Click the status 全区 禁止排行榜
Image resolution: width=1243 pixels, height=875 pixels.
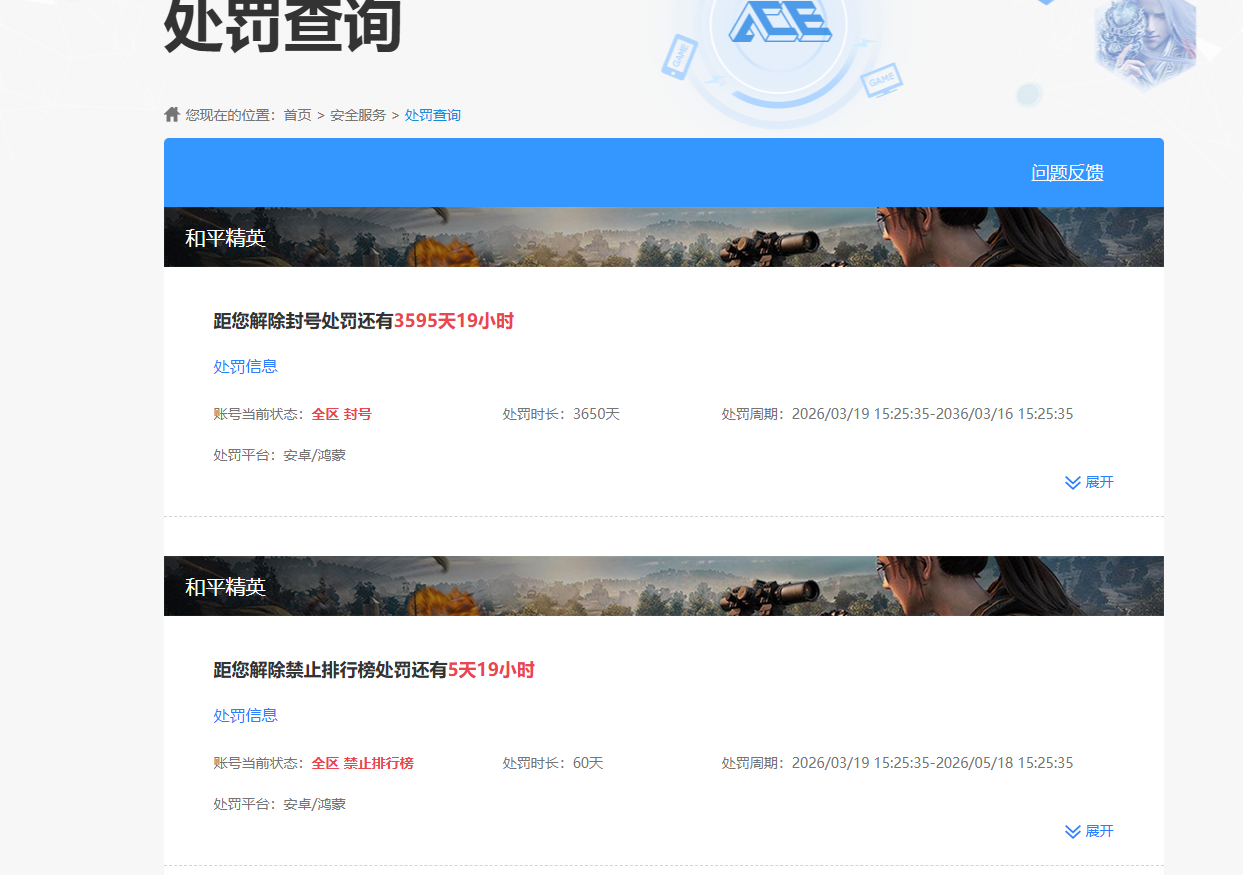[x=363, y=763]
